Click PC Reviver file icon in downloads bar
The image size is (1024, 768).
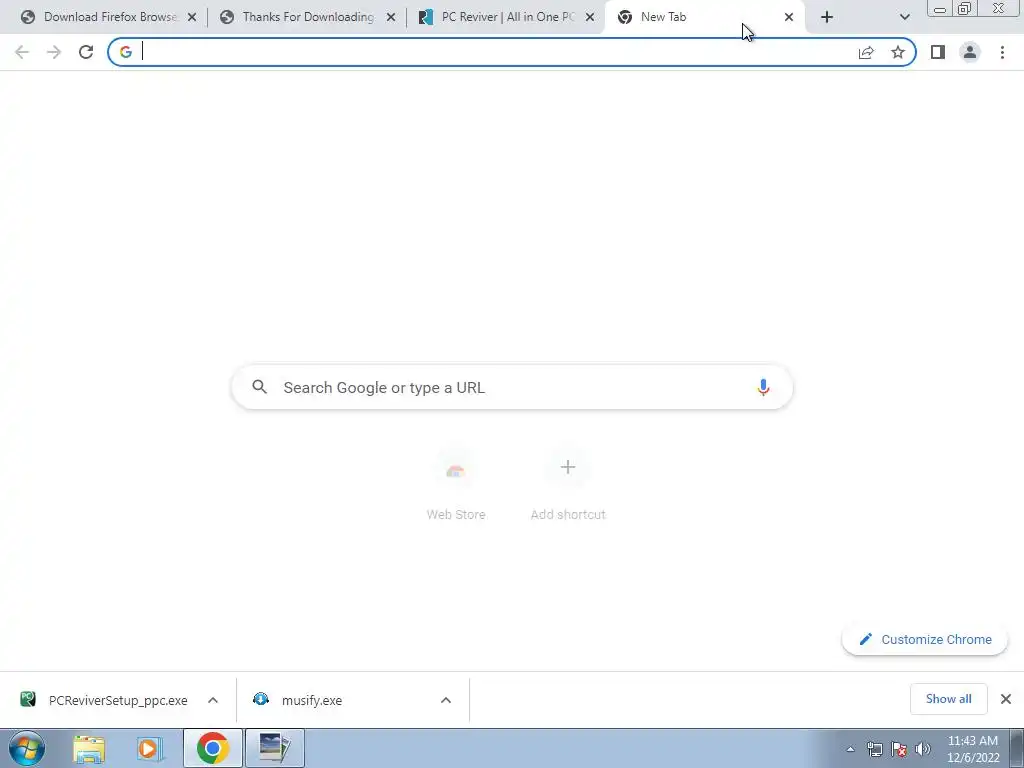pyautogui.click(x=27, y=699)
